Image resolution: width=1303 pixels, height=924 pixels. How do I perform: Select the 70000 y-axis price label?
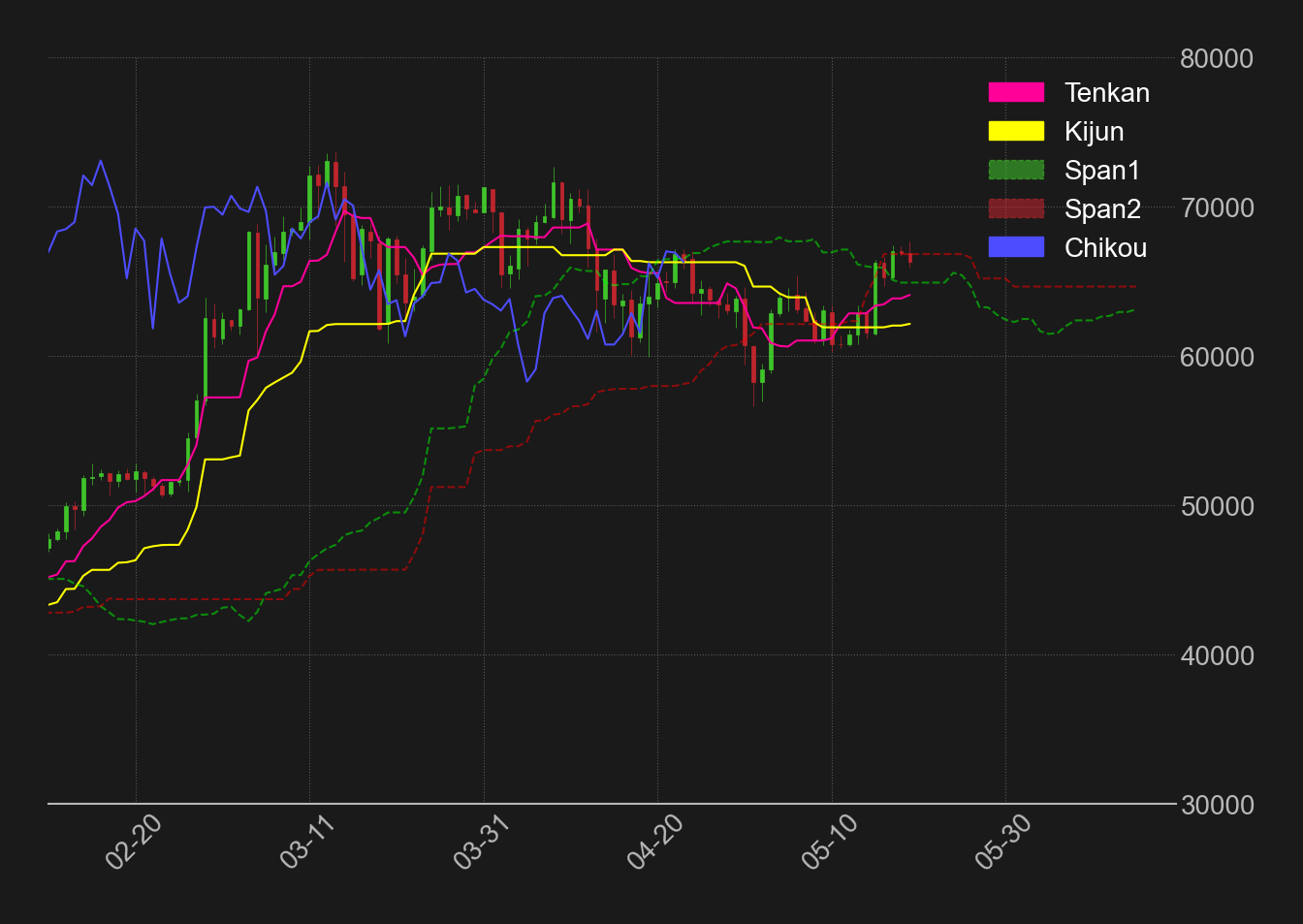pyautogui.click(x=1216, y=208)
